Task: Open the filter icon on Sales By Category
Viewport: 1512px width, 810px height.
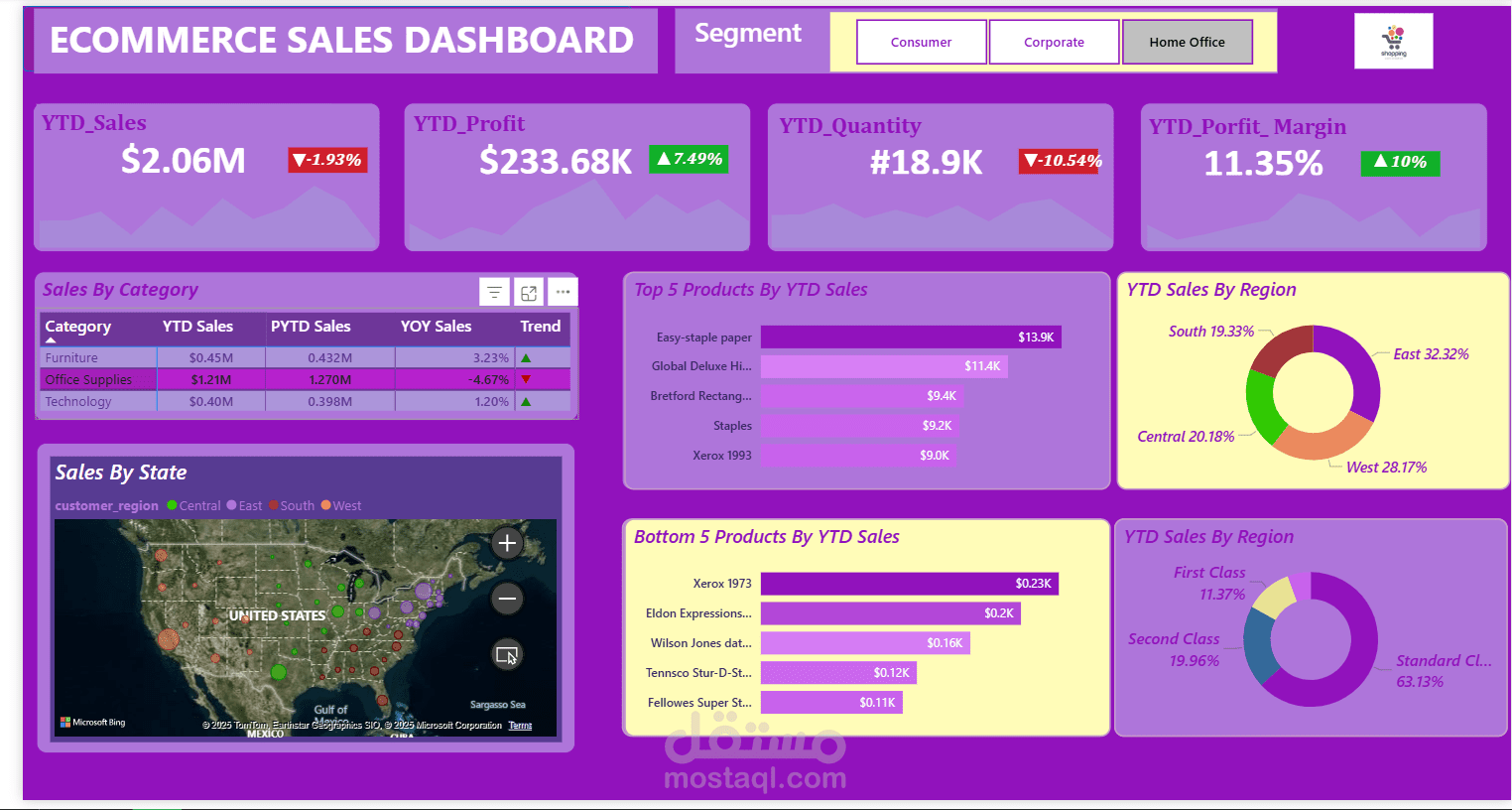Action: 494,292
